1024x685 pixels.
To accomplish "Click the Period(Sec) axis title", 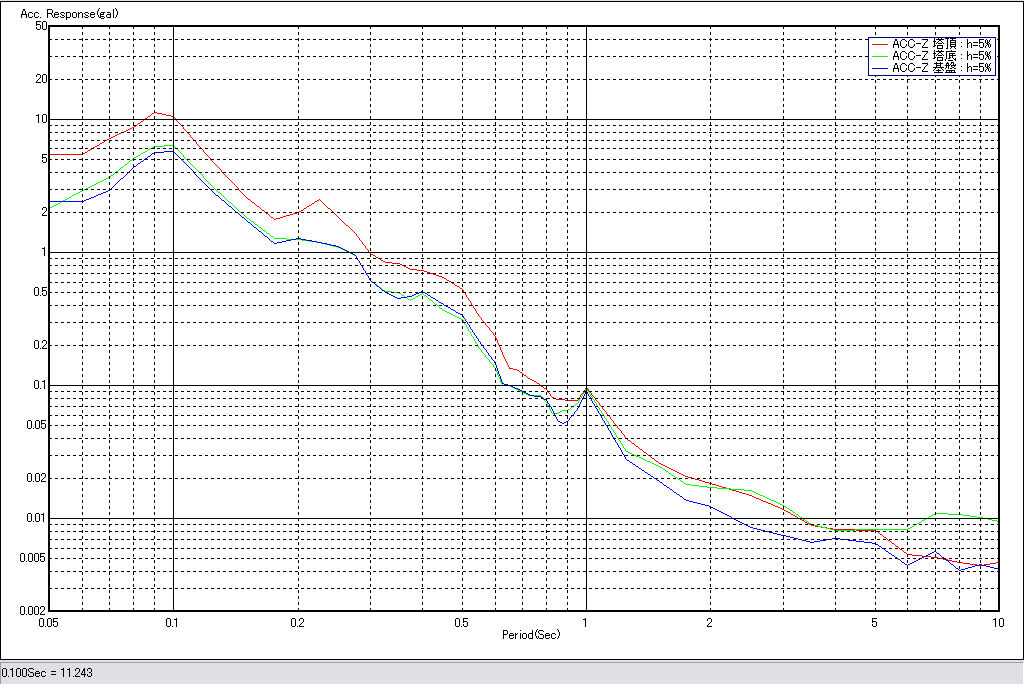I will (x=531, y=635).
